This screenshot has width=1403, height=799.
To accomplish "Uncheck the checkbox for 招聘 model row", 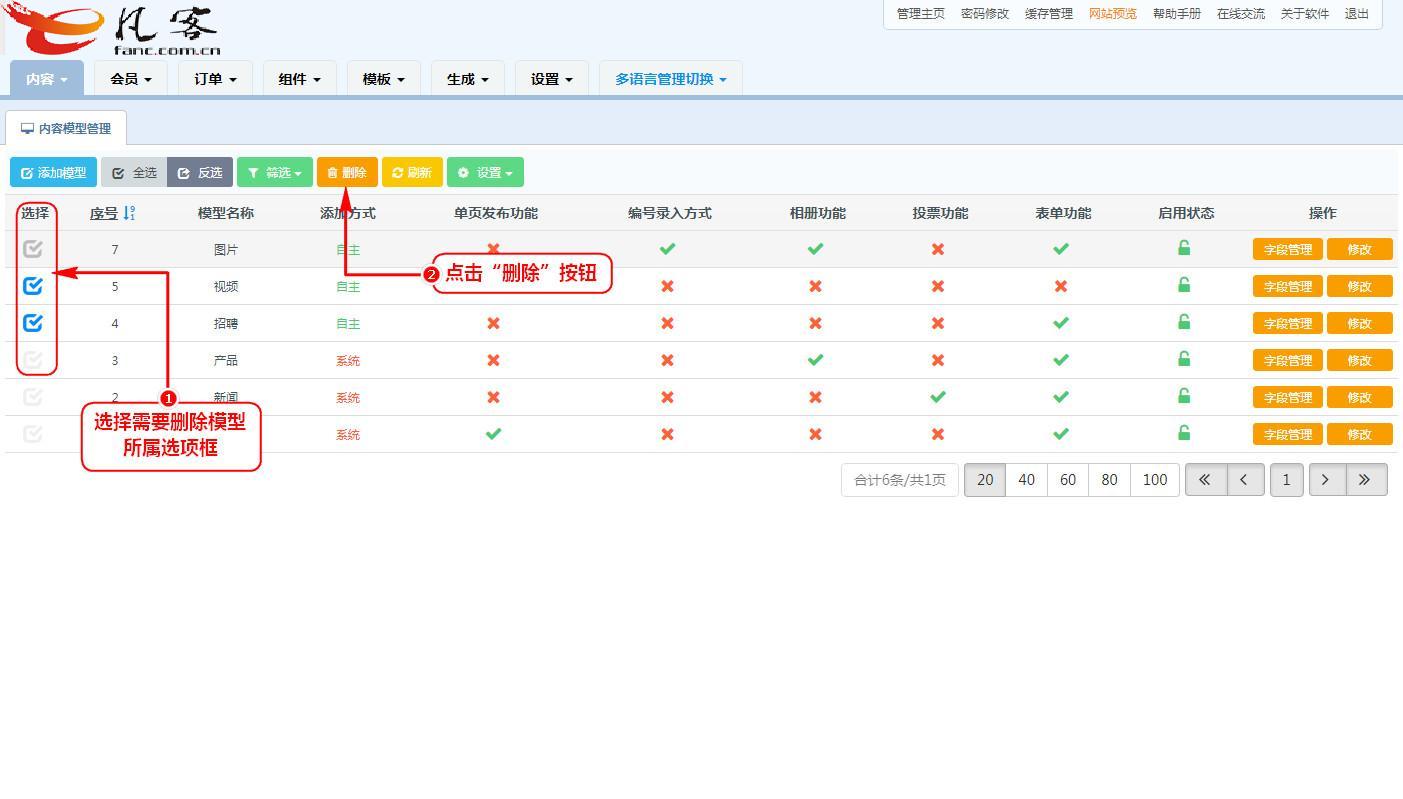I will [33, 323].
